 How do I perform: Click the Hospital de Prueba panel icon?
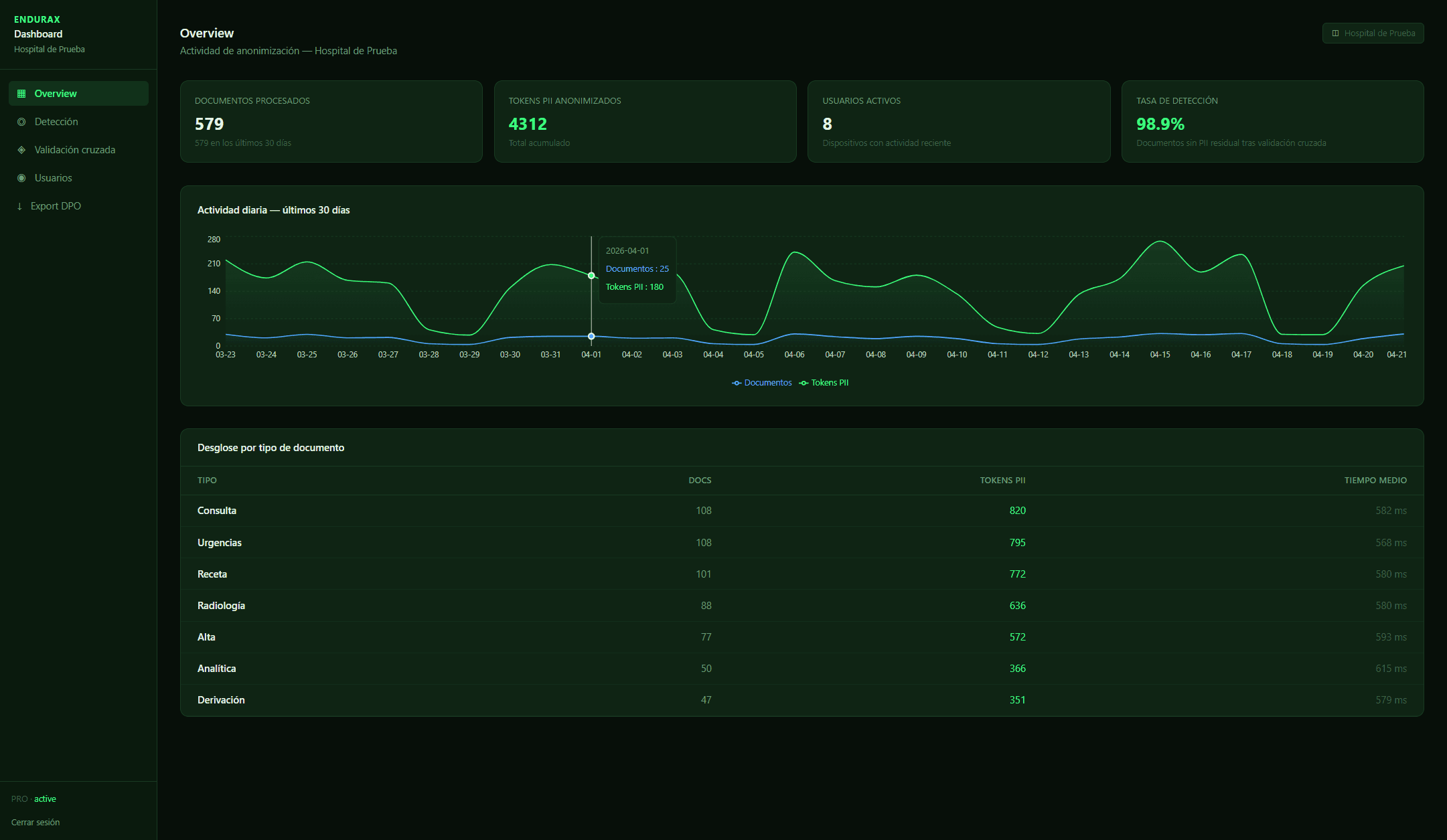click(x=1336, y=33)
